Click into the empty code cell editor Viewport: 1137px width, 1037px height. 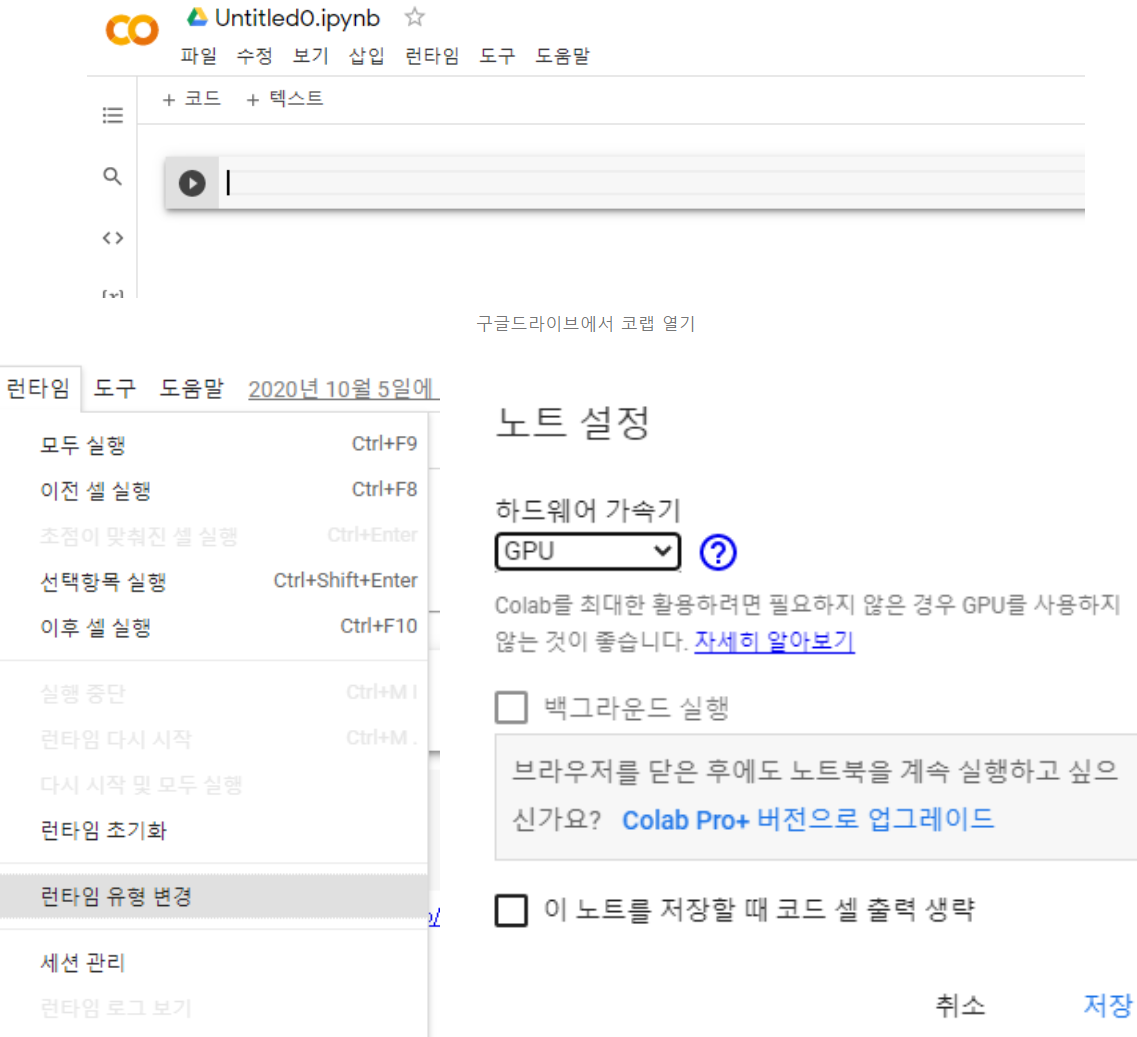click(651, 183)
